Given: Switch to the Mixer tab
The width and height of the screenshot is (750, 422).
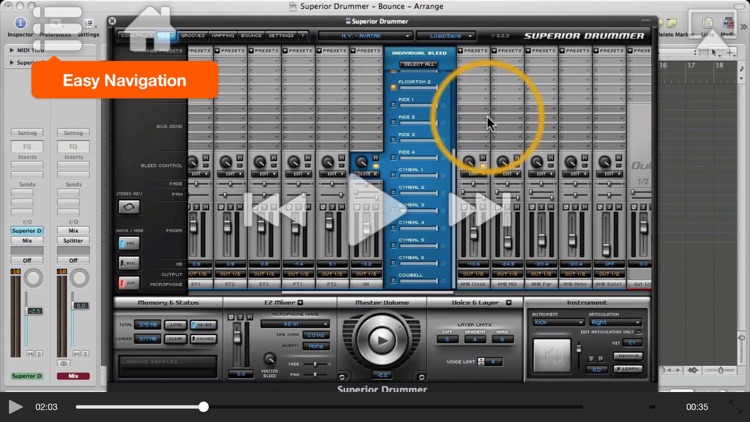Looking at the screenshot, I should (166, 35).
